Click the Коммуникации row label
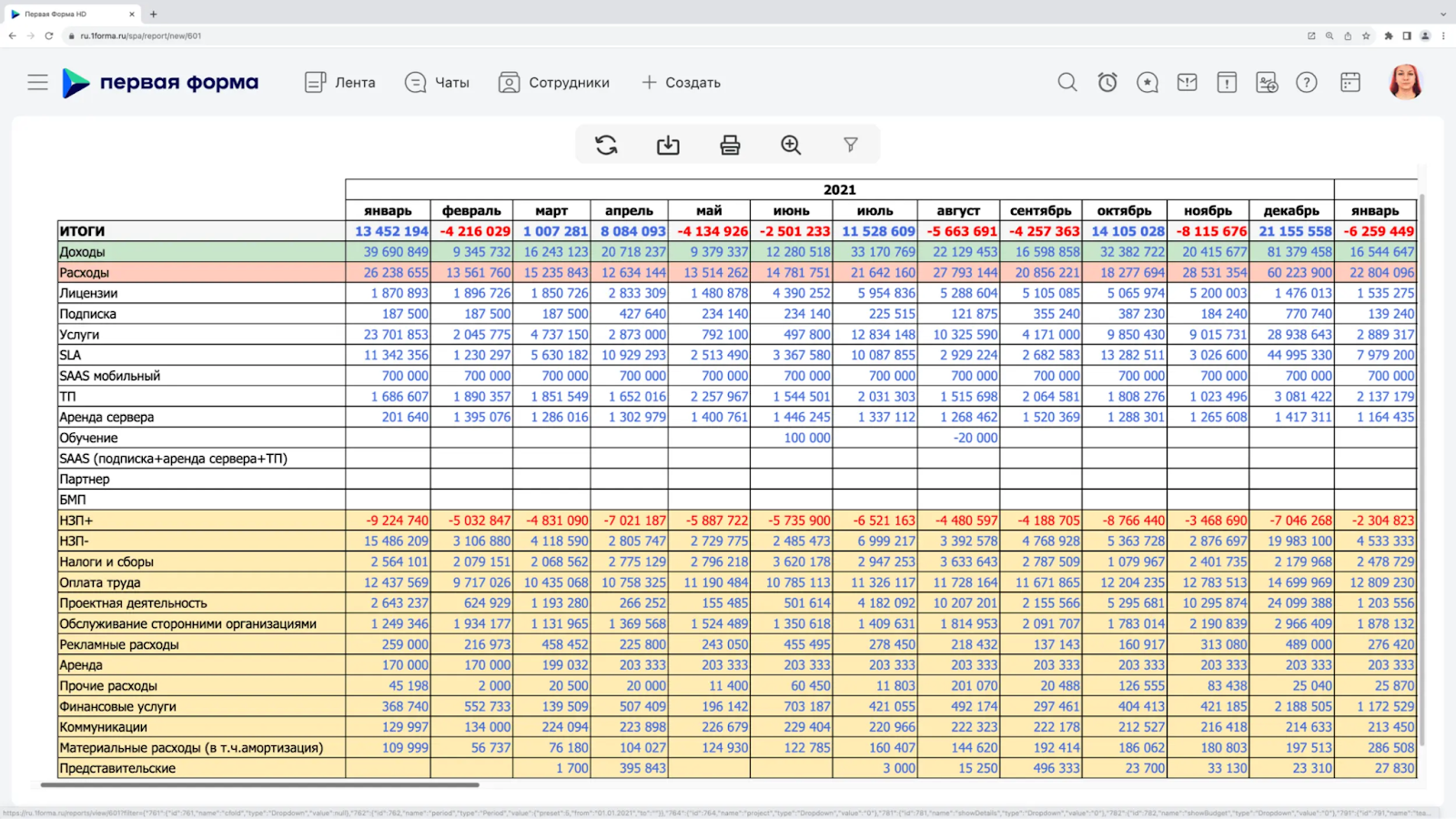The image size is (1456, 819). (x=103, y=727)
